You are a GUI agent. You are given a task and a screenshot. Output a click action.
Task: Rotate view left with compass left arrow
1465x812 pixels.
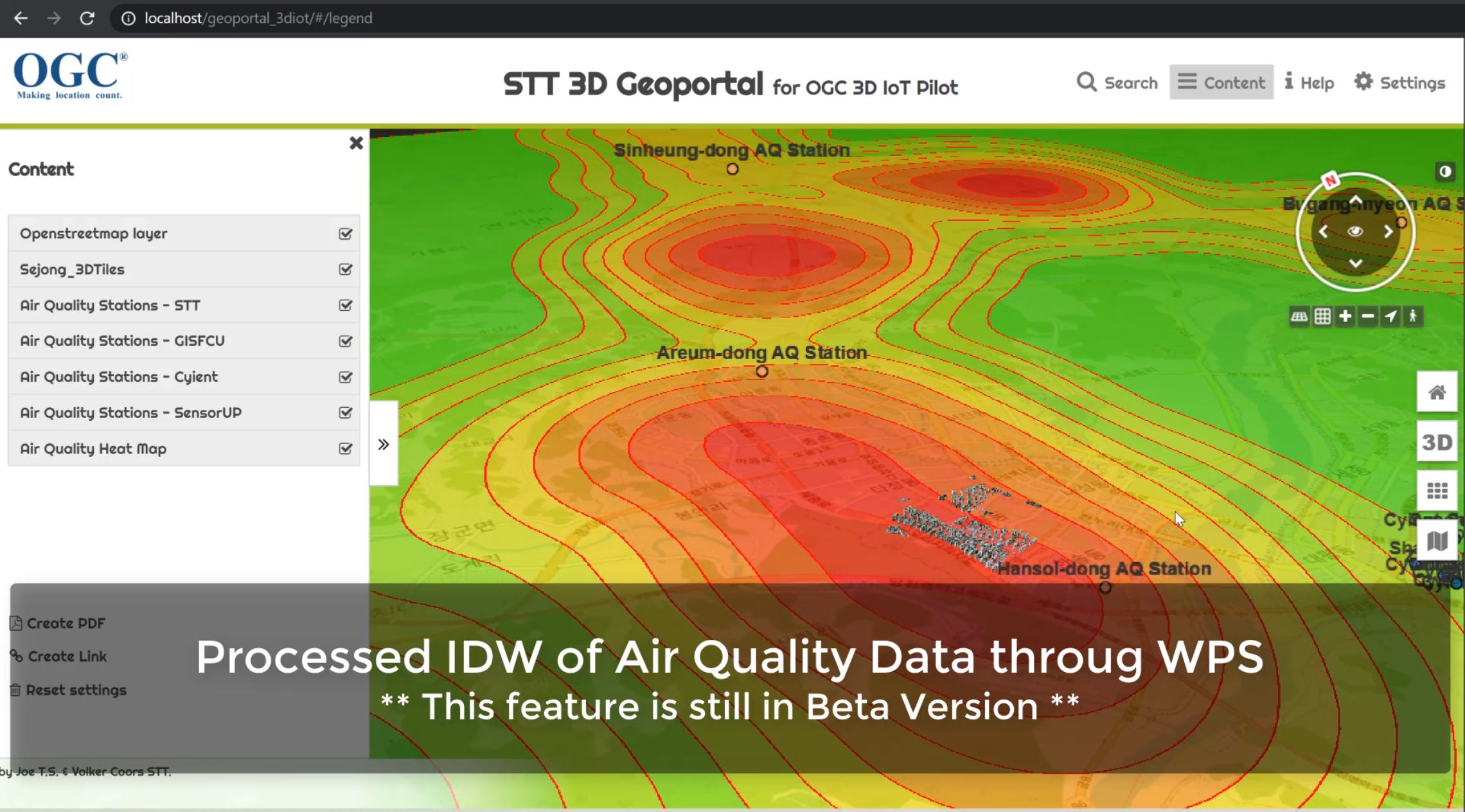tap(1323, 231)
